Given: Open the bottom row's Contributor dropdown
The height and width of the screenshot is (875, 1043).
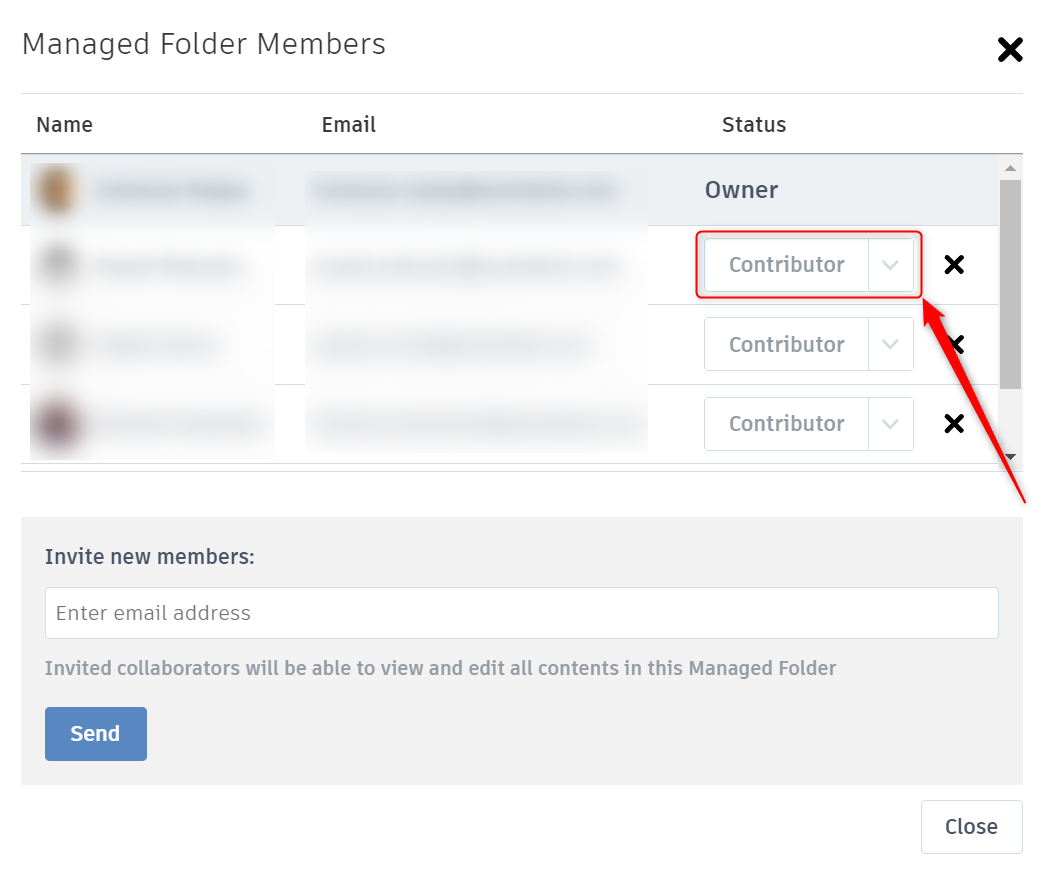Looking at the screenshot, I should [808, 423].
